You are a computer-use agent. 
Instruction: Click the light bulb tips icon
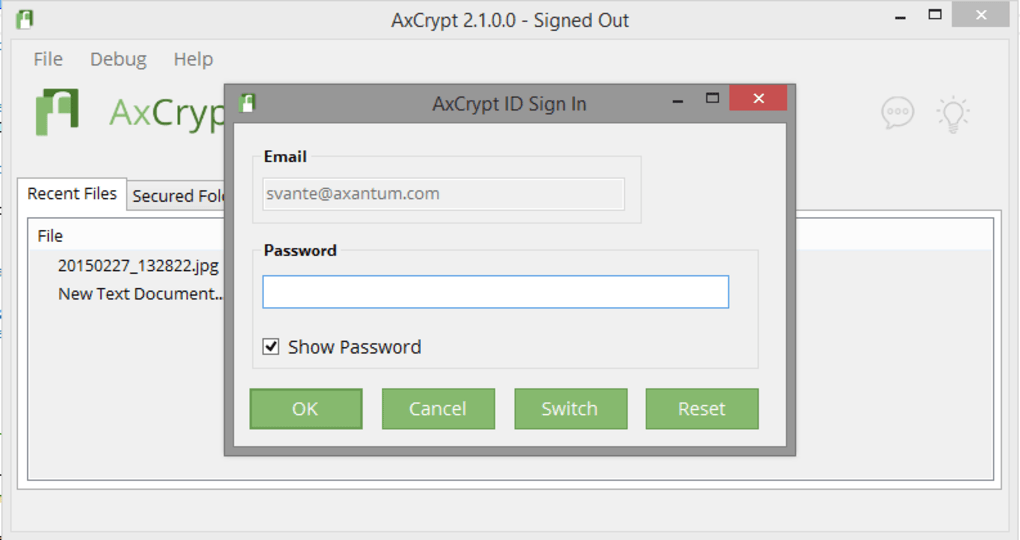[953, 114]
